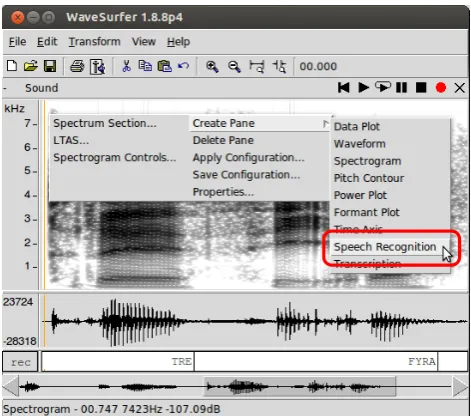Click the status bar Spectrogram readout
471x416 pixels.
112,409
